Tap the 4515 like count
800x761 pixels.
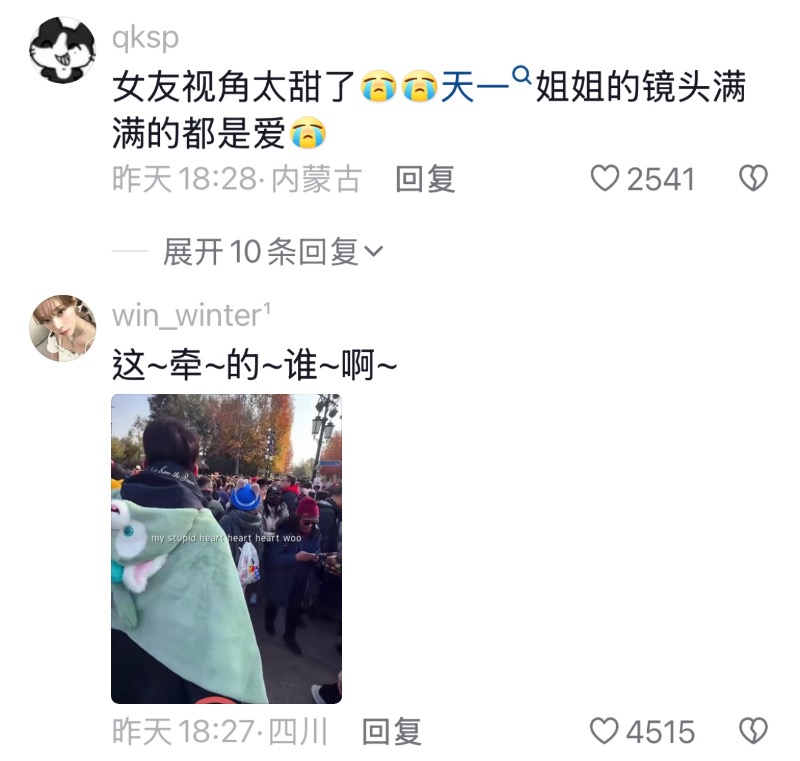[660, 732]
